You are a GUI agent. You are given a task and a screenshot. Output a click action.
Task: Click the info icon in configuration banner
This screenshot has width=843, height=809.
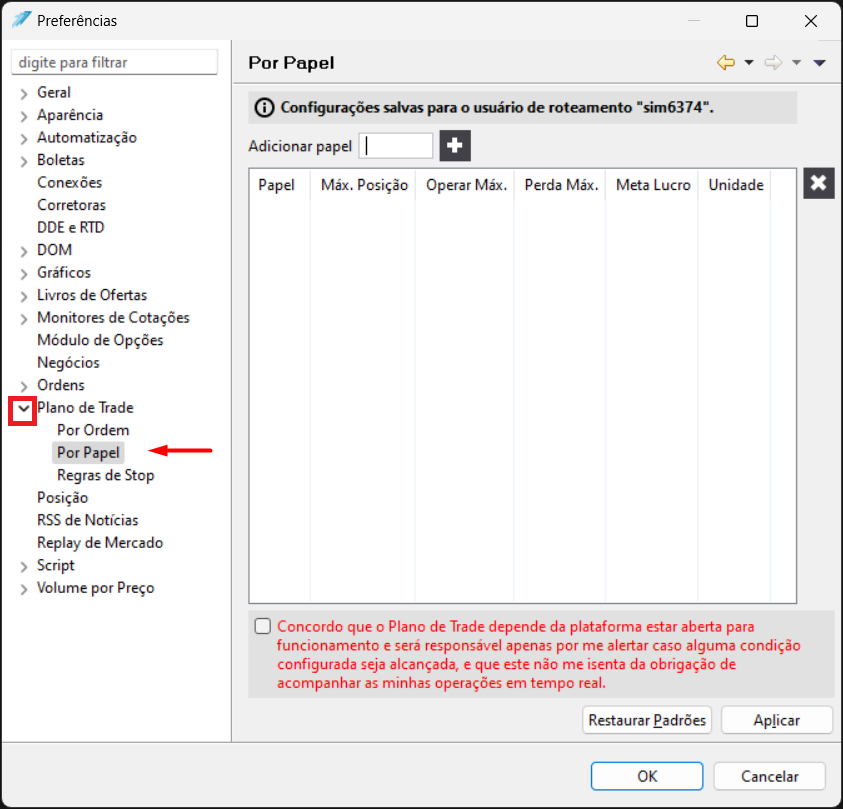coord(264,108)
